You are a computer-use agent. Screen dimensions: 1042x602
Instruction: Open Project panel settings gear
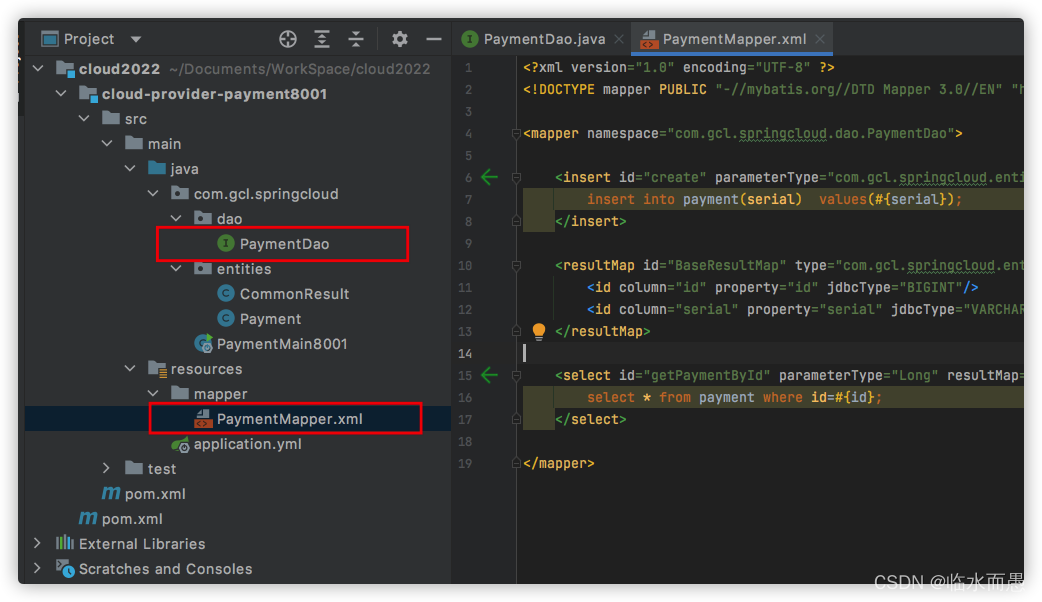(399, 39)
